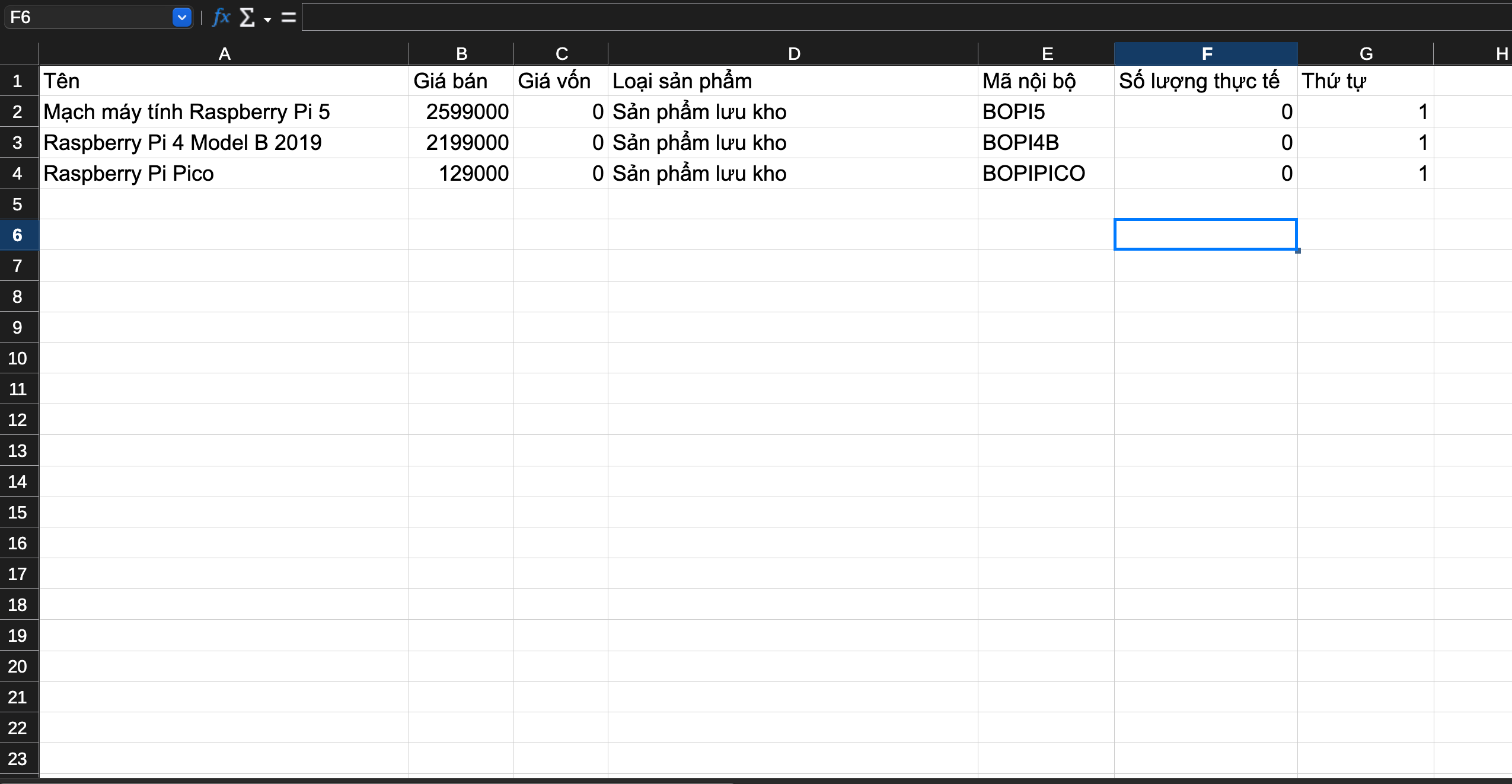
Task: Click the Sum sigma icon
Action: pyautogui.click(x=247, y=17)
